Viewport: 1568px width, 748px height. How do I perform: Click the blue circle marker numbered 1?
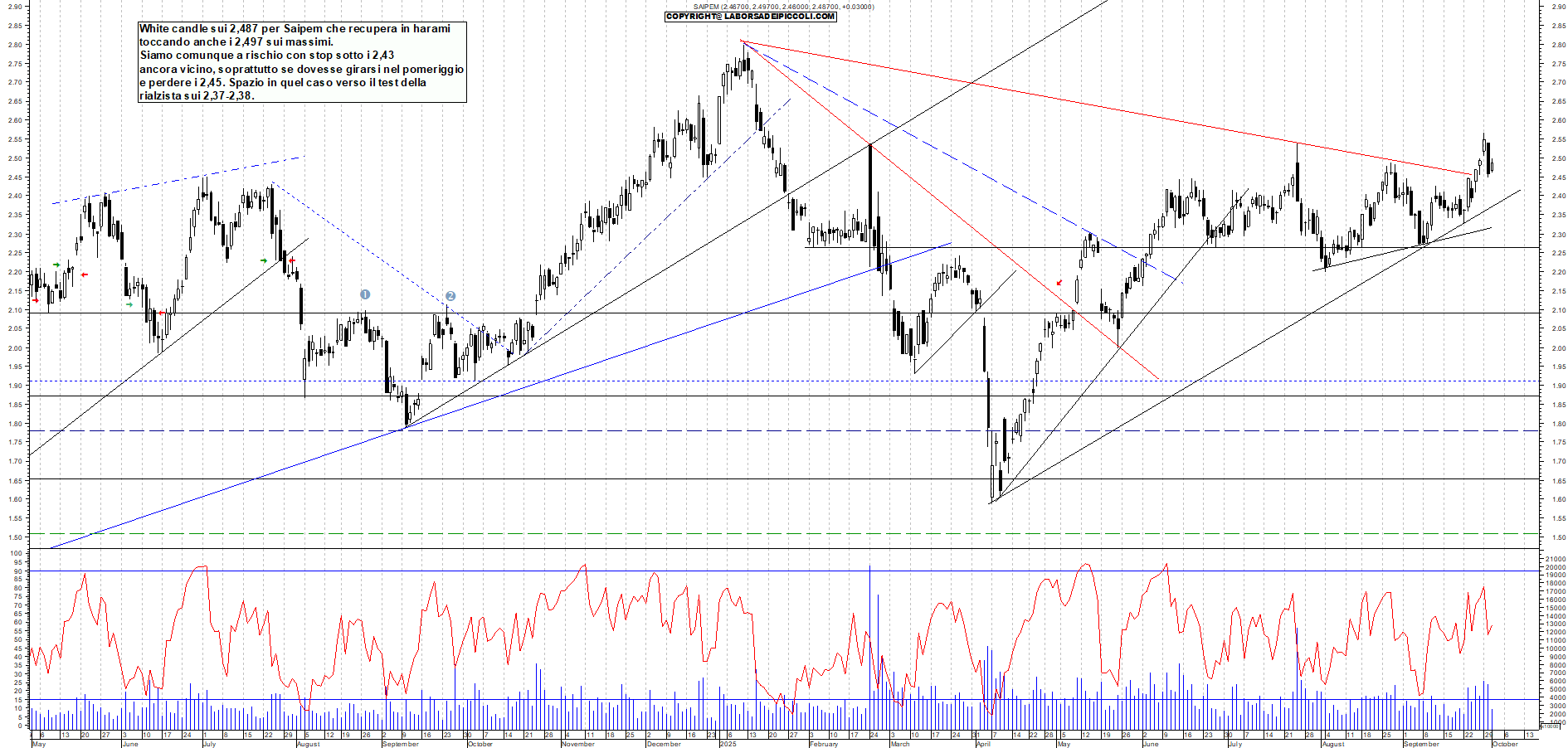(365, 294)
